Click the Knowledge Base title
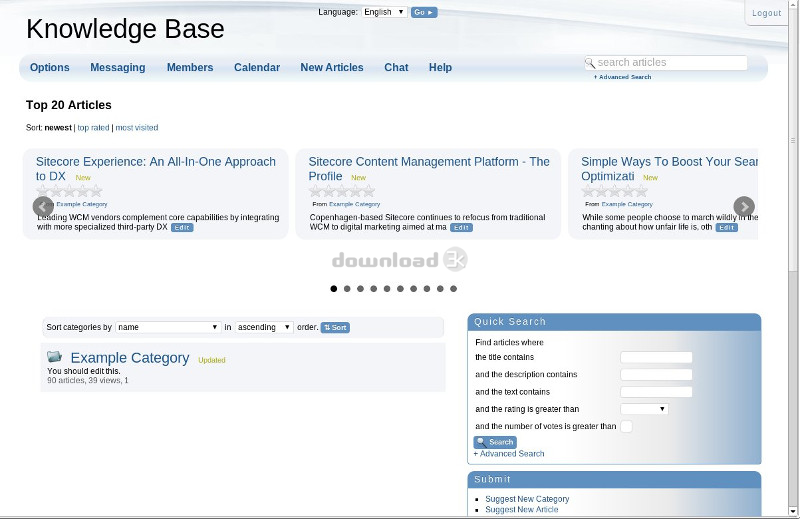 point(125,29)
